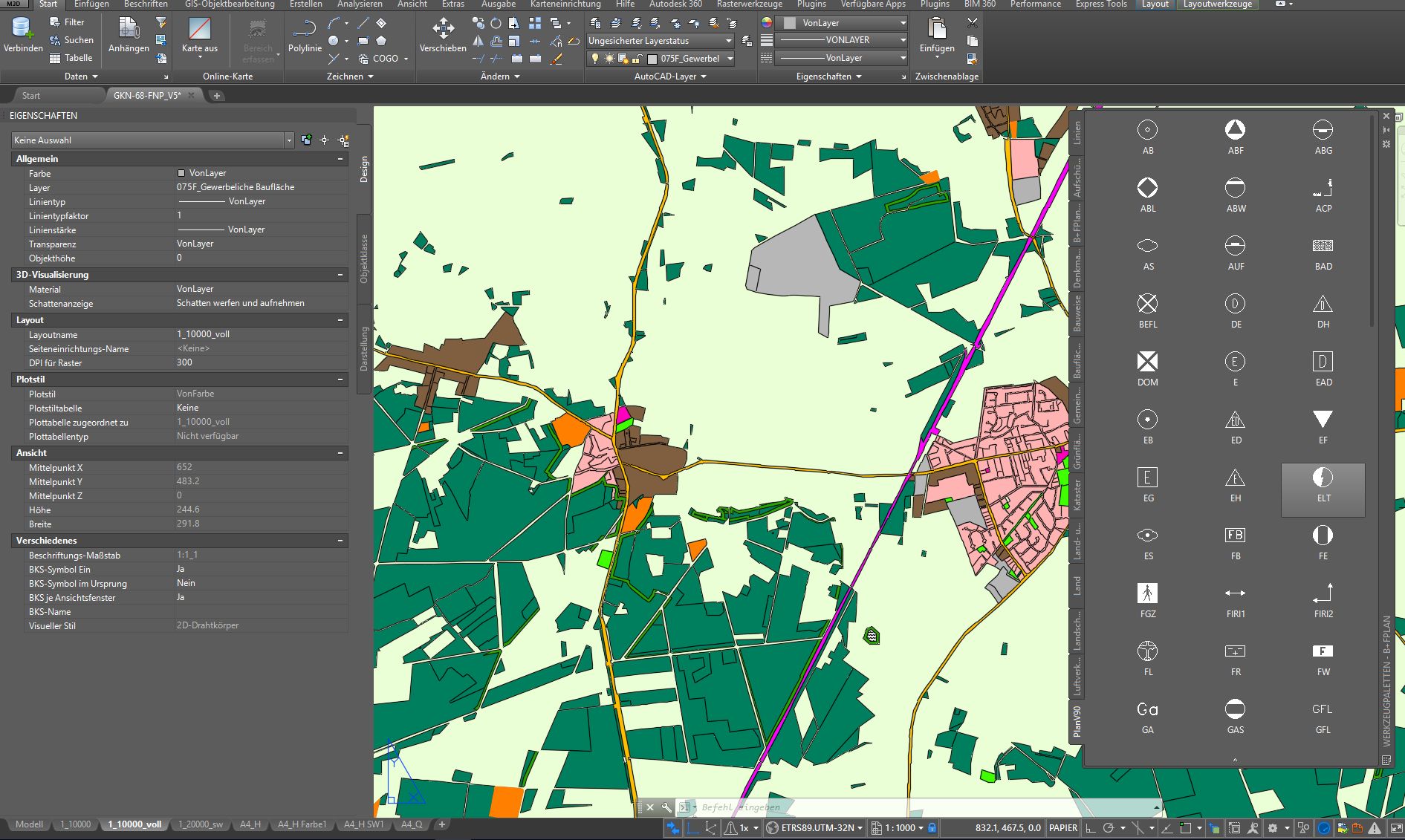Collapse the Plotstil section
This screenshot has height=840, width=1405.
coord(340,380)
